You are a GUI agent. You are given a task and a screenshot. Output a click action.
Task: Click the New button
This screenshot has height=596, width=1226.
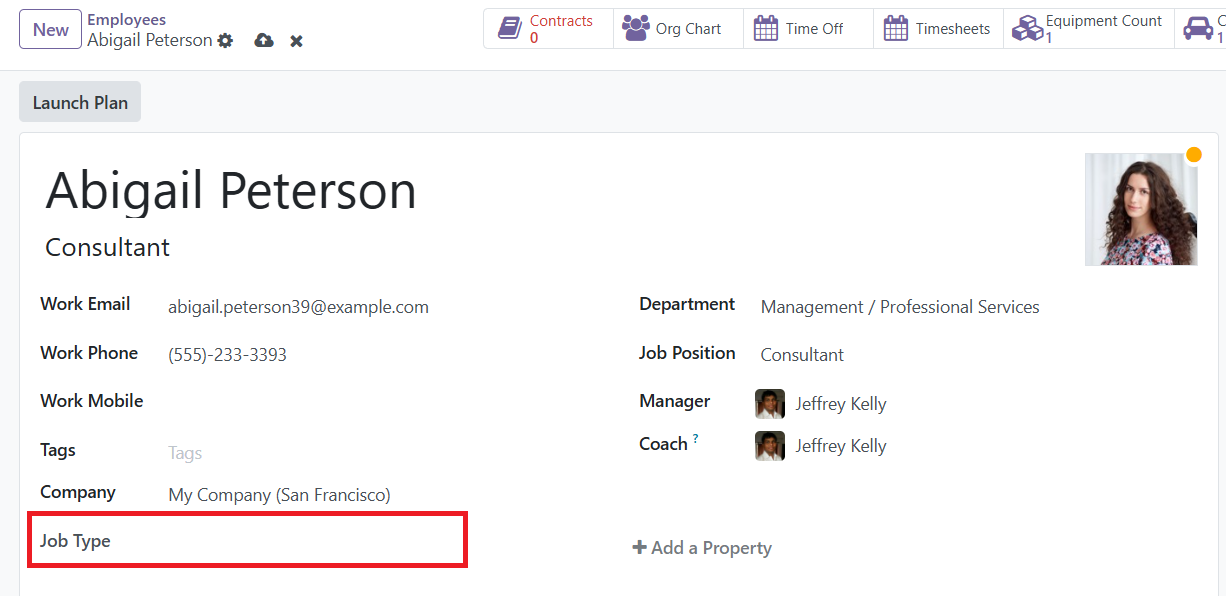point(51,30)
